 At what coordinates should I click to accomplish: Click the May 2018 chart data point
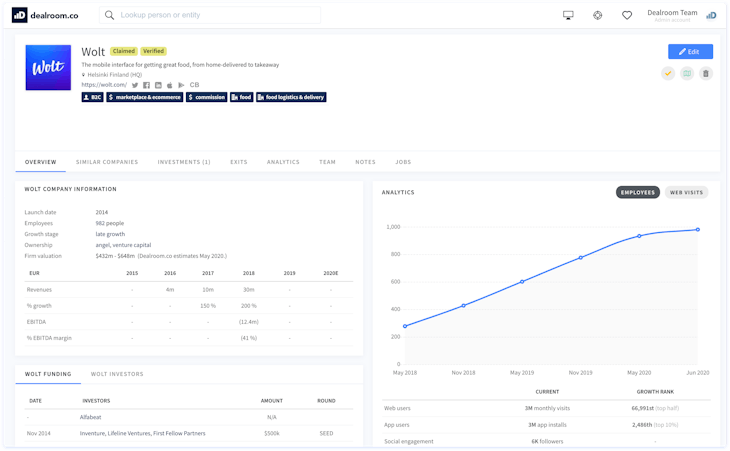pyautogui.click(x=405, y=326)
